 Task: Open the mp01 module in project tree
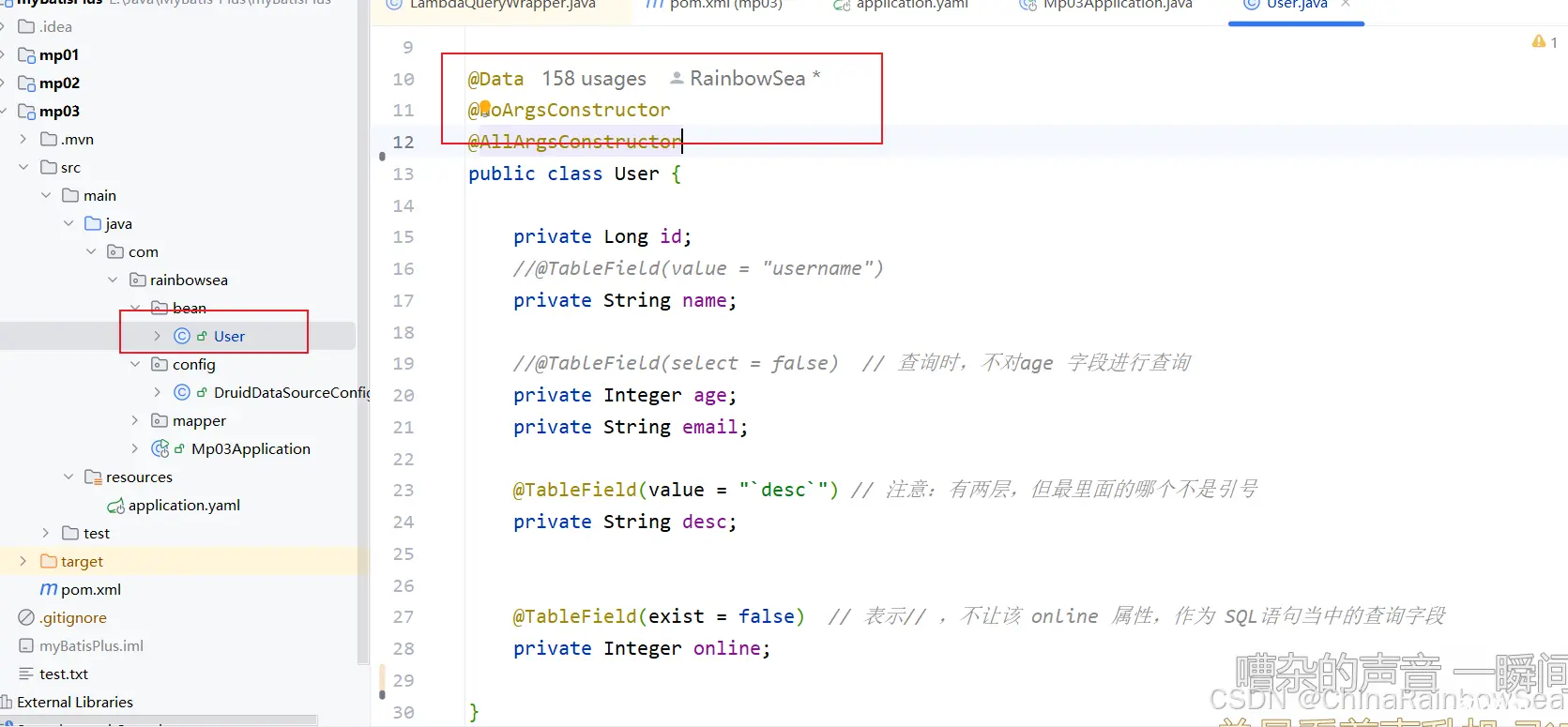pos(59,54)
